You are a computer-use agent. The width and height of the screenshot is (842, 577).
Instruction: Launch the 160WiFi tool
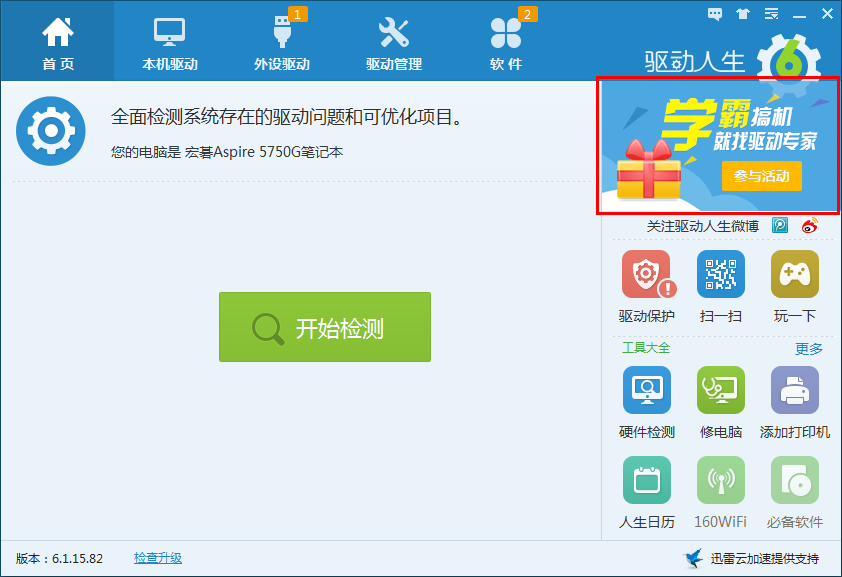[x=721, y=480]
